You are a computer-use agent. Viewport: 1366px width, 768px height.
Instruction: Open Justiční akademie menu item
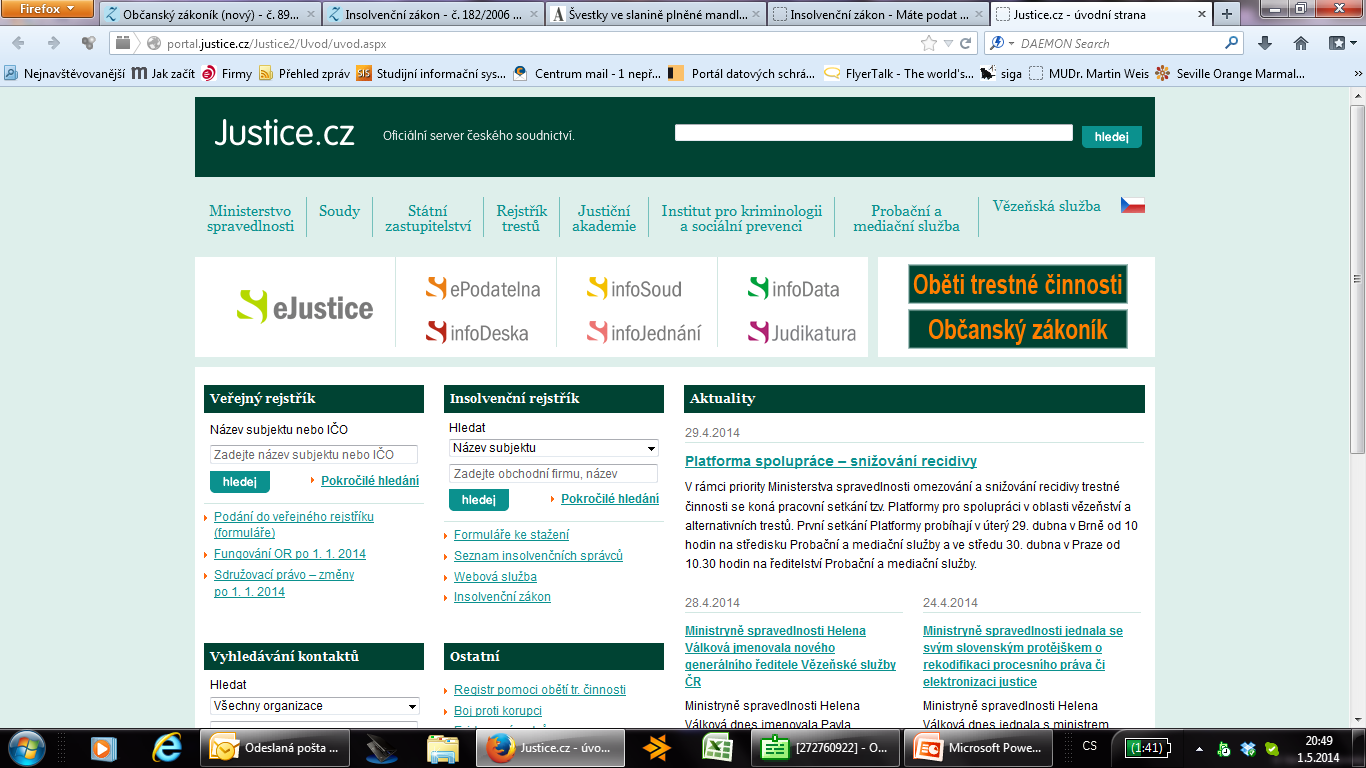point(604,218)
